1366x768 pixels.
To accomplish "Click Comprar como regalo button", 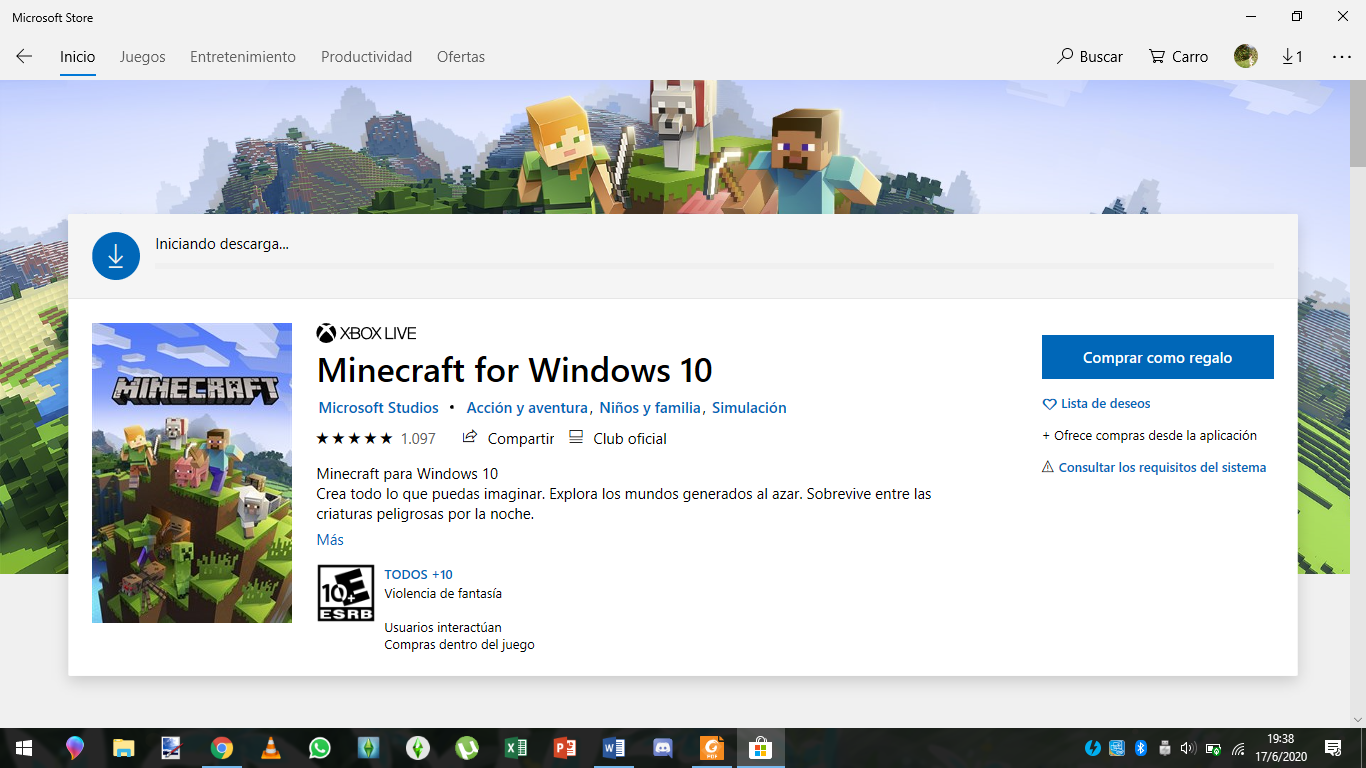I will (1157, 357).
